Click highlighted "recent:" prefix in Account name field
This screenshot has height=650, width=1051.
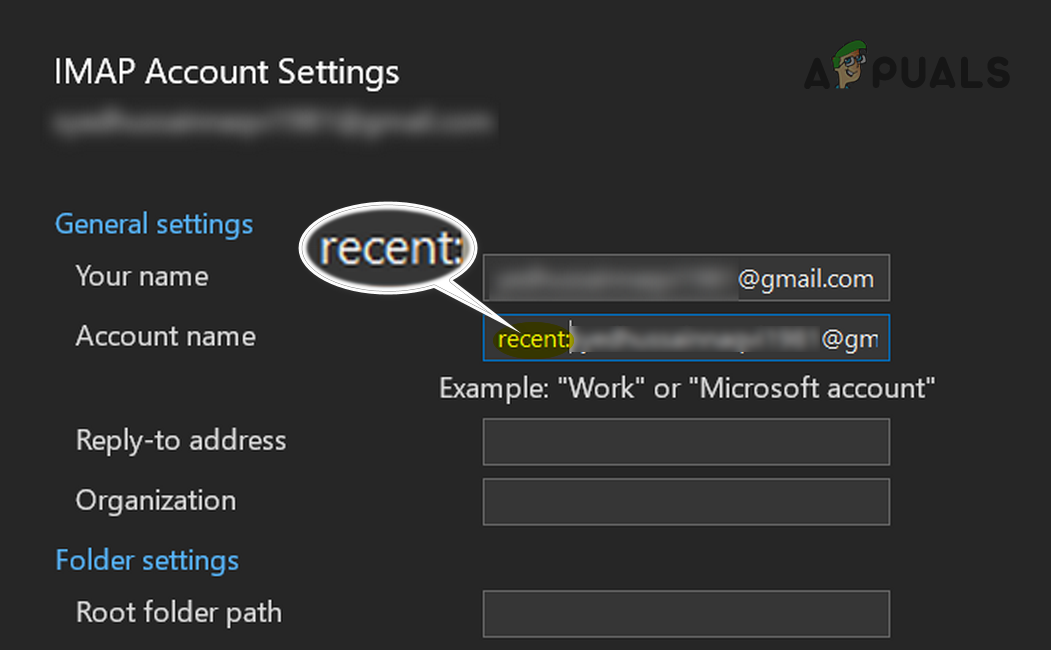[533, 340]
